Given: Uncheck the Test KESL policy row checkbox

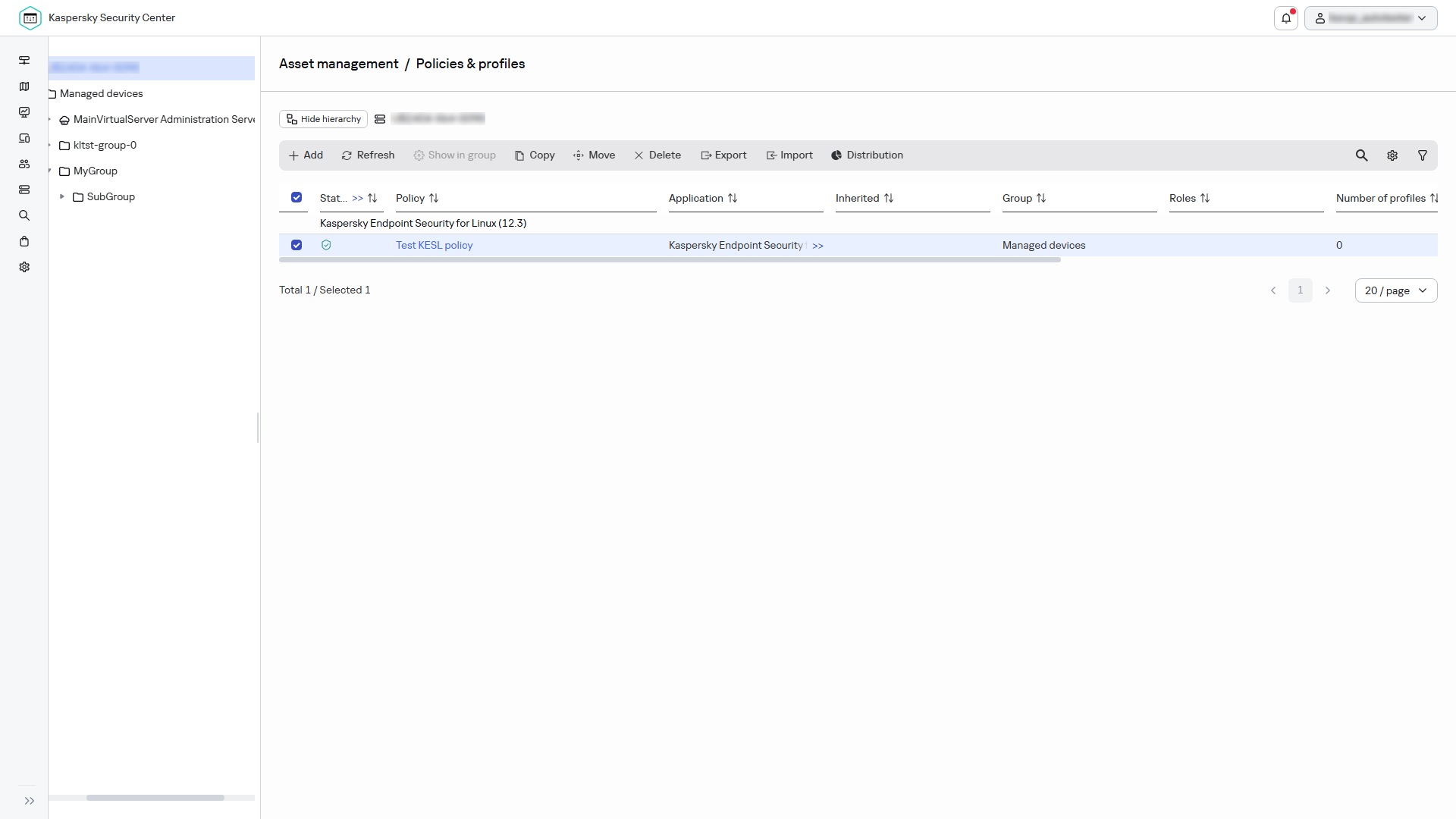Looking at the screenshot, I should point(297,246).
